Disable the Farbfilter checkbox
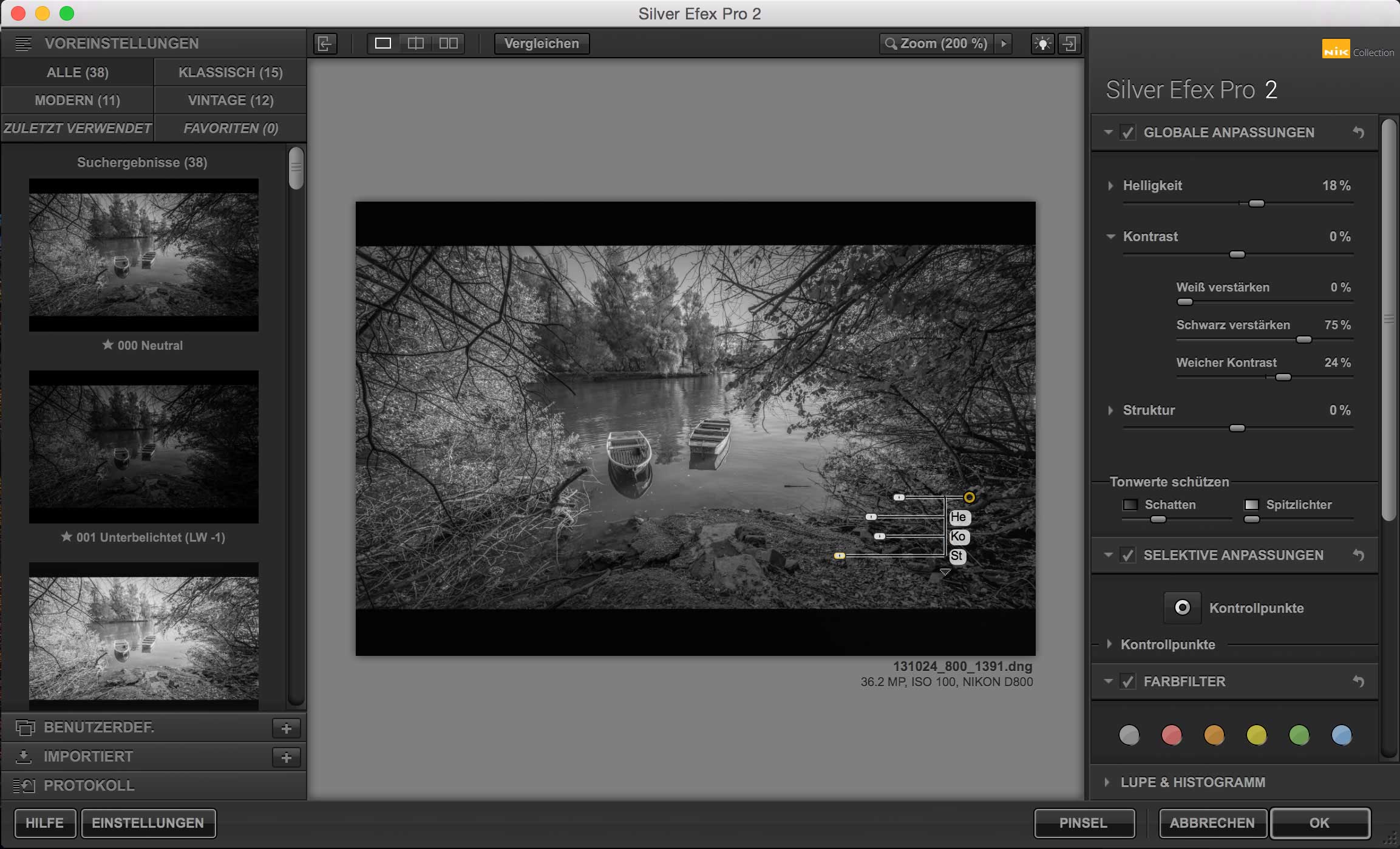The height and width of the screenshot is (849, 1400). 1127,681
